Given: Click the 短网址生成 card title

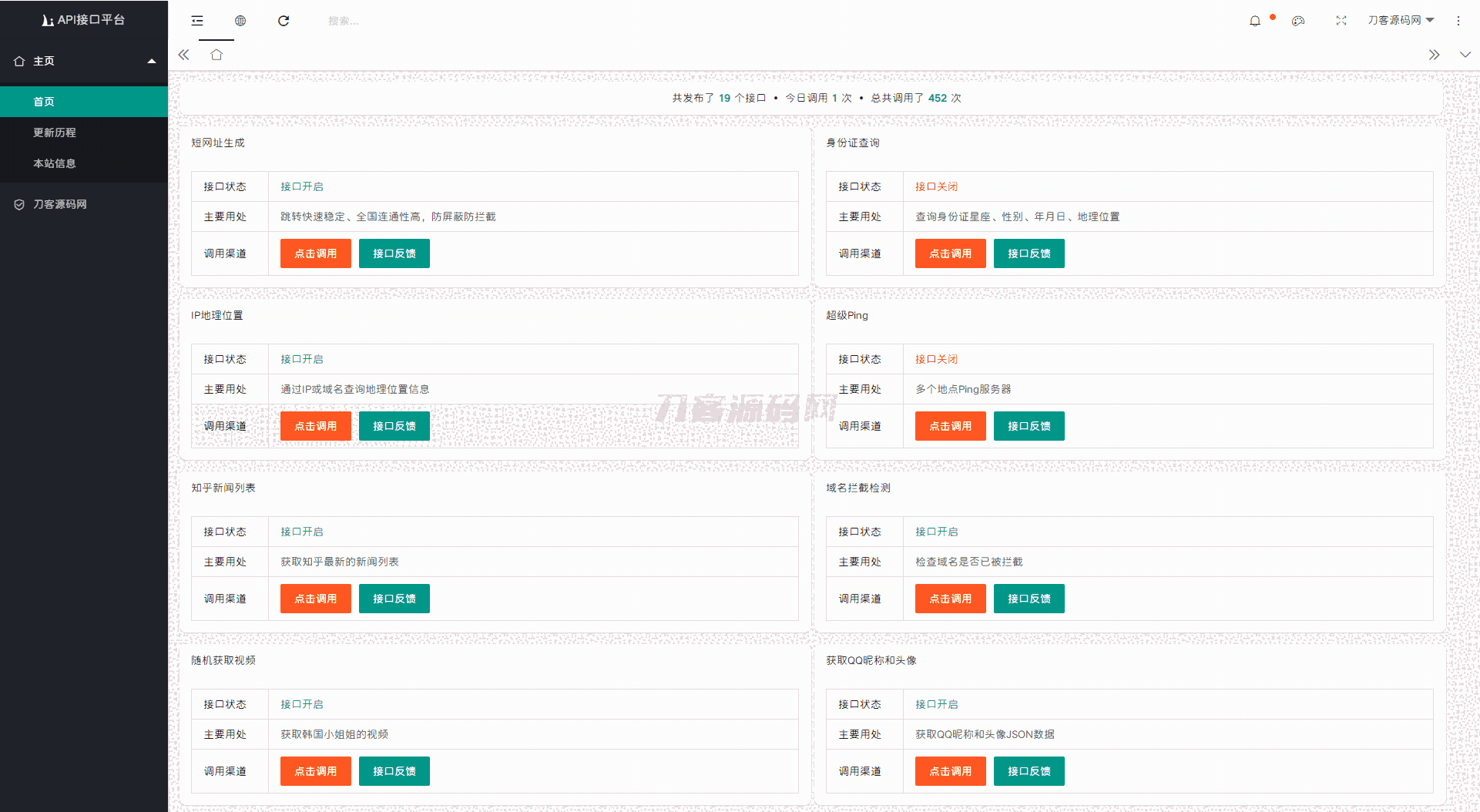Looking at the screenshot, I should (218, 143).
